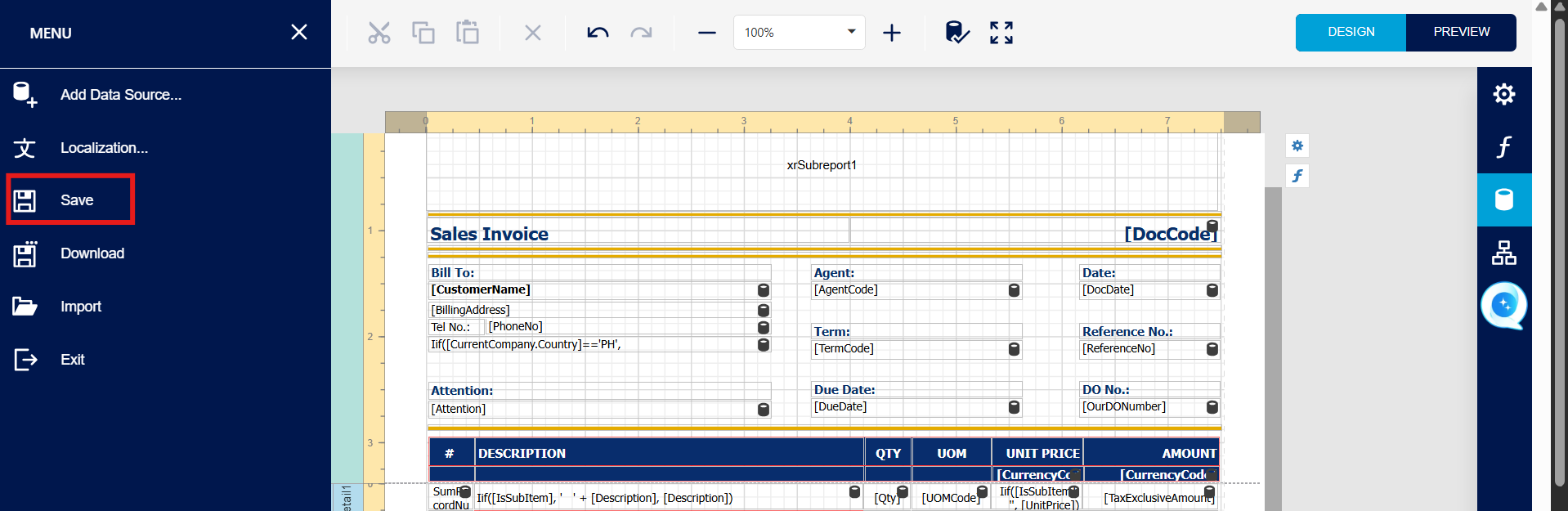Select the [DocDate] field
This screenshot has width=1568, height=511.
click(1149, 290)
